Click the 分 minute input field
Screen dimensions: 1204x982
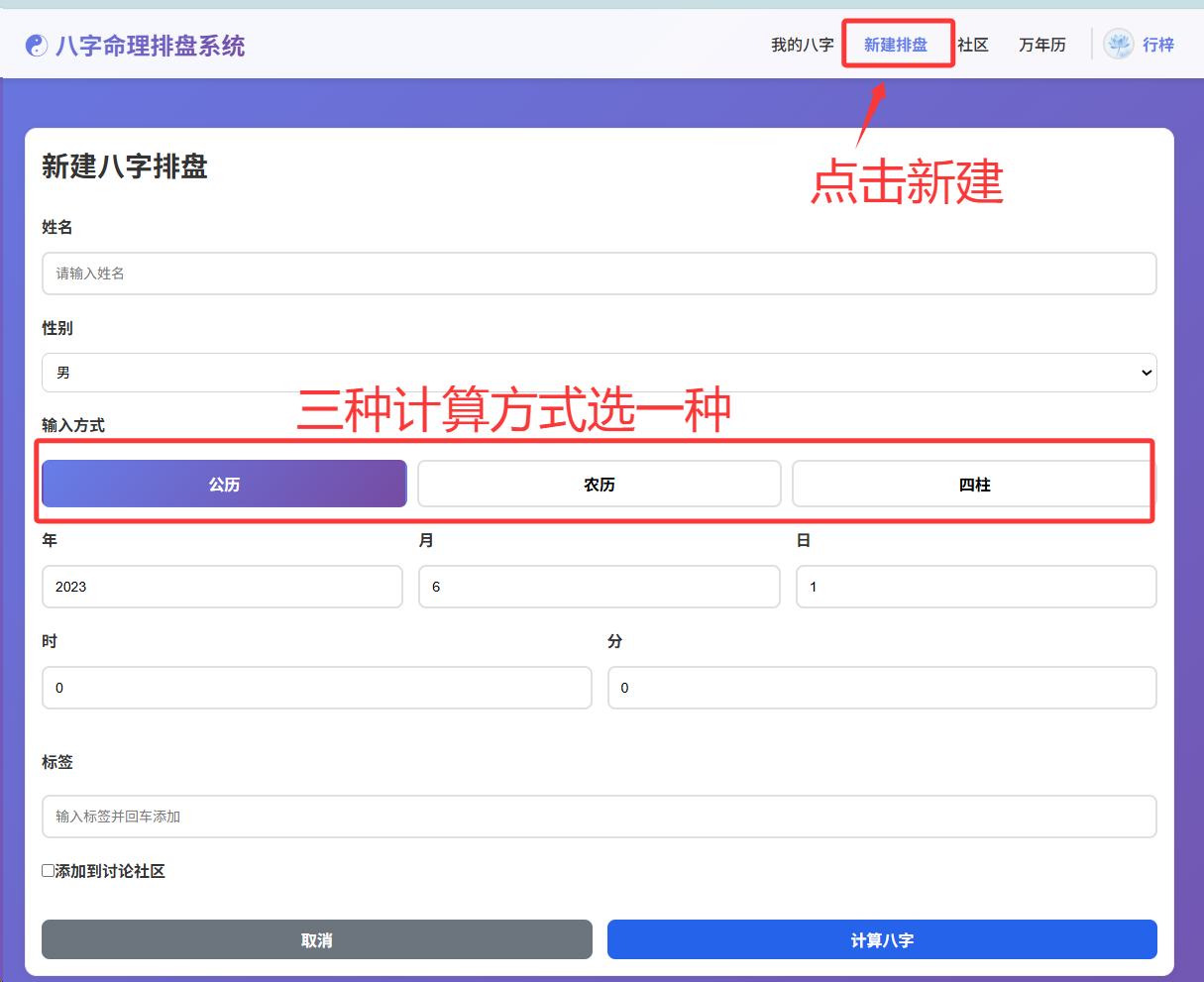[881, 688]
